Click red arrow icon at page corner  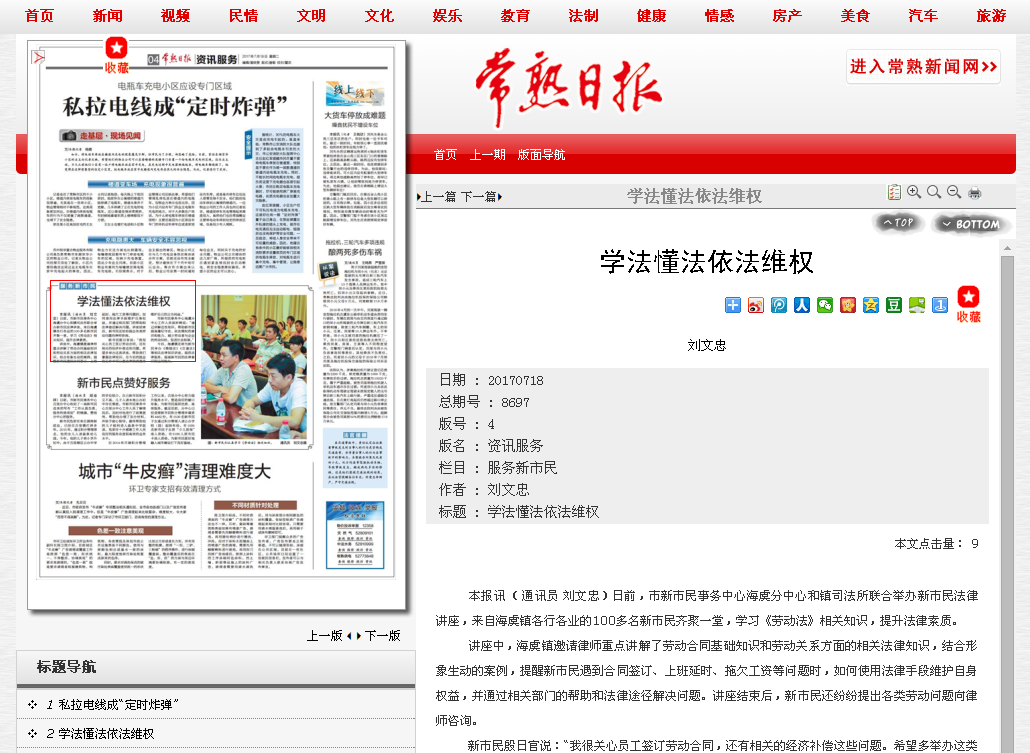[39, 58]
